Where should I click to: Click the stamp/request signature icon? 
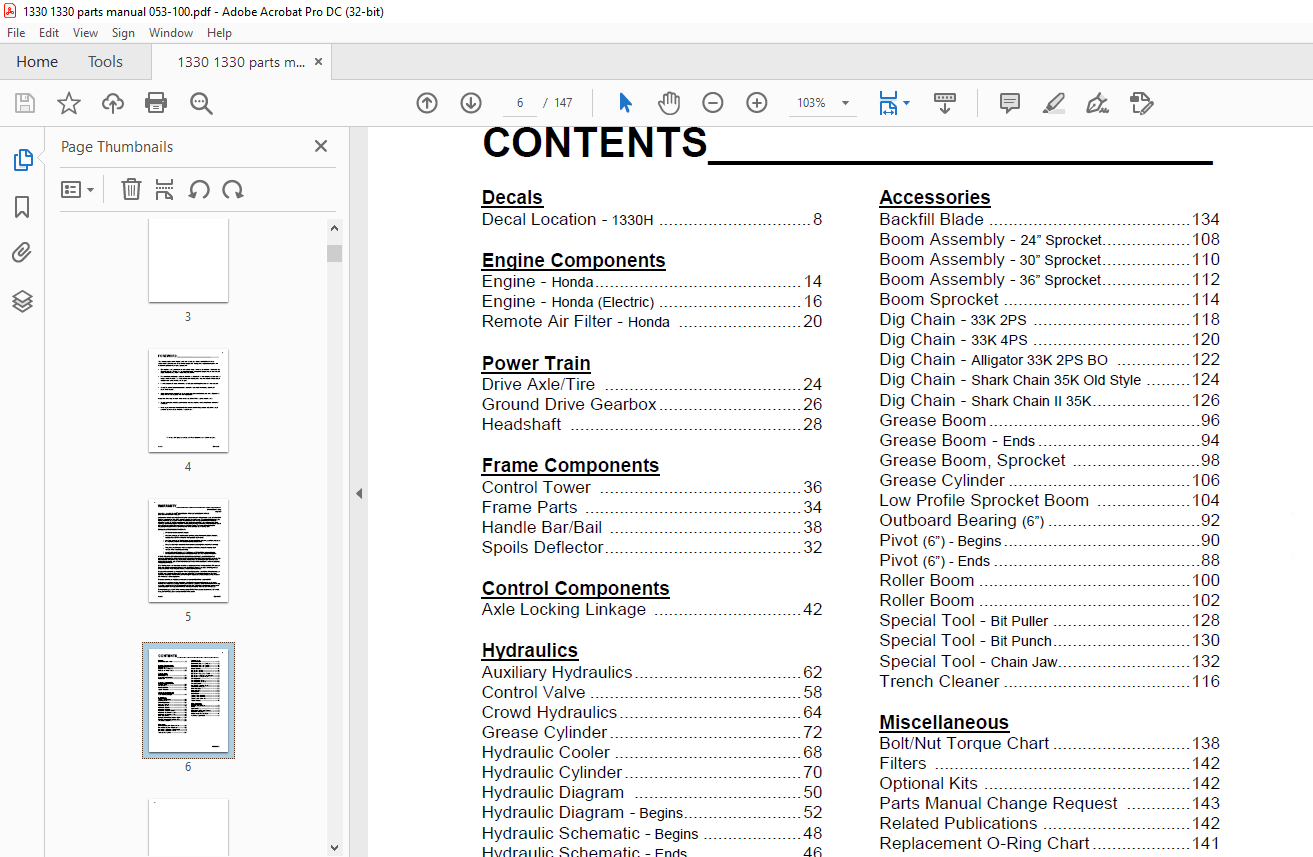point(1141,103)
